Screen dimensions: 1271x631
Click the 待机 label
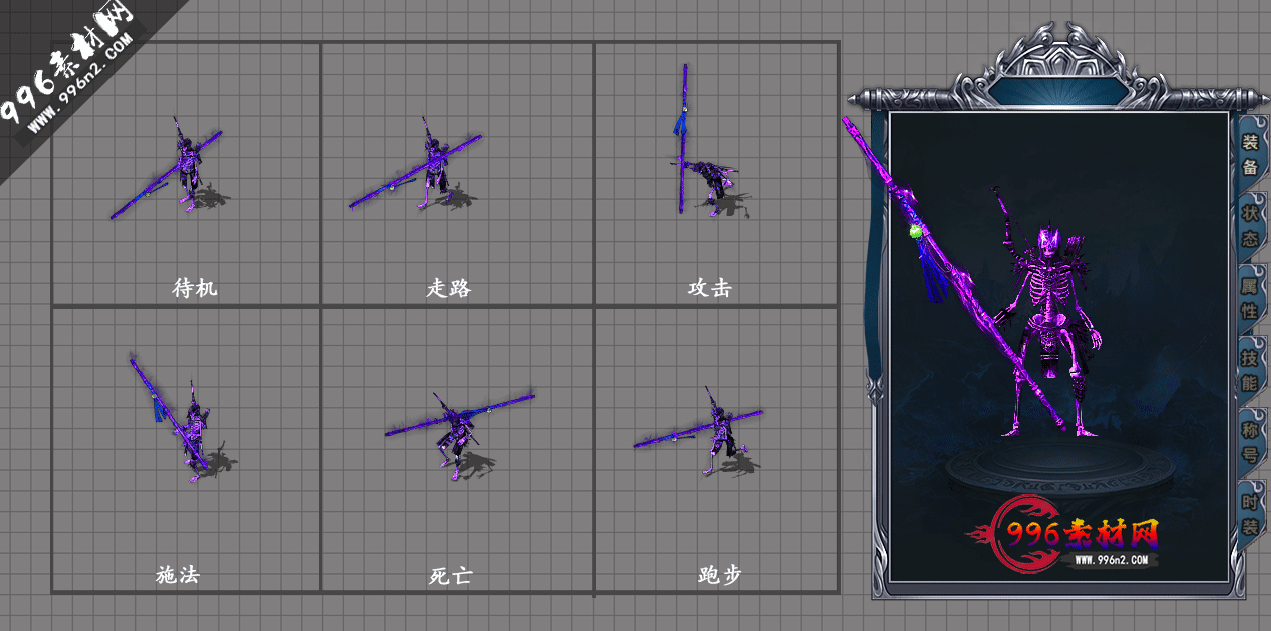(x=194, y=289)
